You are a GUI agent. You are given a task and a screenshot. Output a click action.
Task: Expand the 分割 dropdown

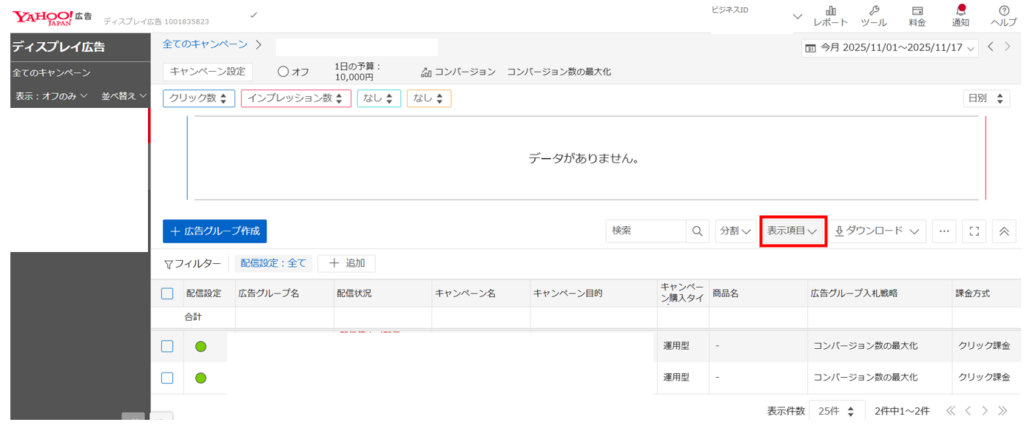click(x=735, y=230)
